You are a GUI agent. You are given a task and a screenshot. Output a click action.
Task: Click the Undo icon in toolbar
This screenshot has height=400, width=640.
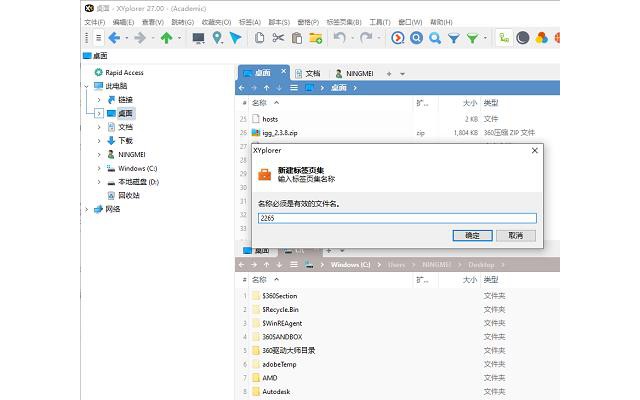tap(339, 38)
